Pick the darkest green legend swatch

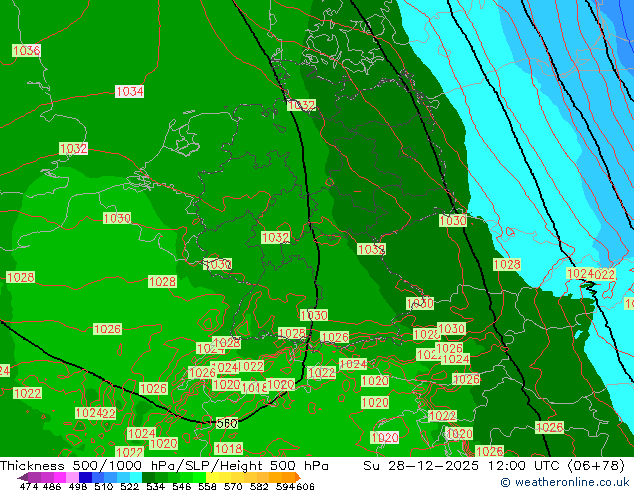pyautogui.click(x=148, y=477)
